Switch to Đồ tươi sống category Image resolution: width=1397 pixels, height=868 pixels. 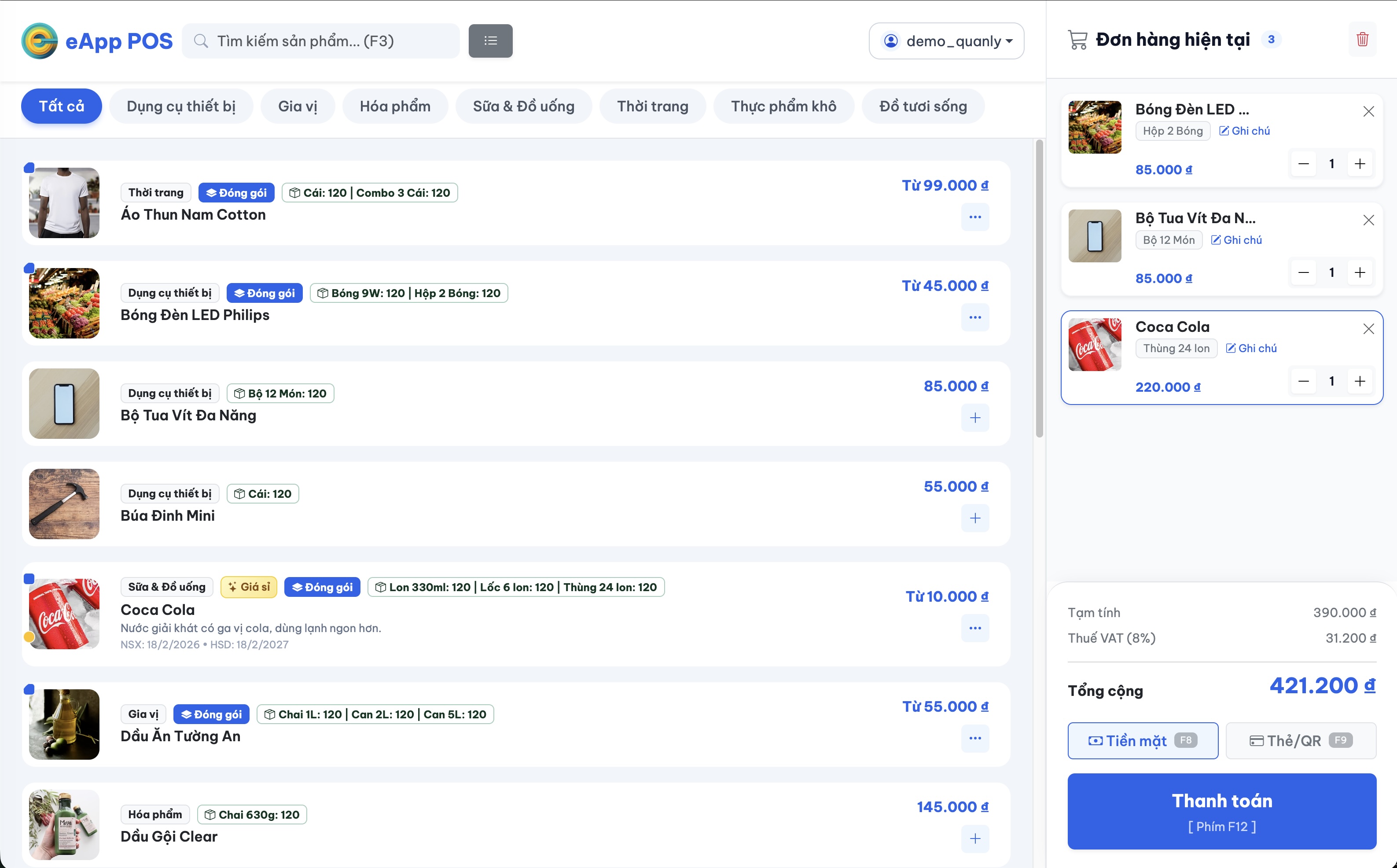click(x=923, y=106)
